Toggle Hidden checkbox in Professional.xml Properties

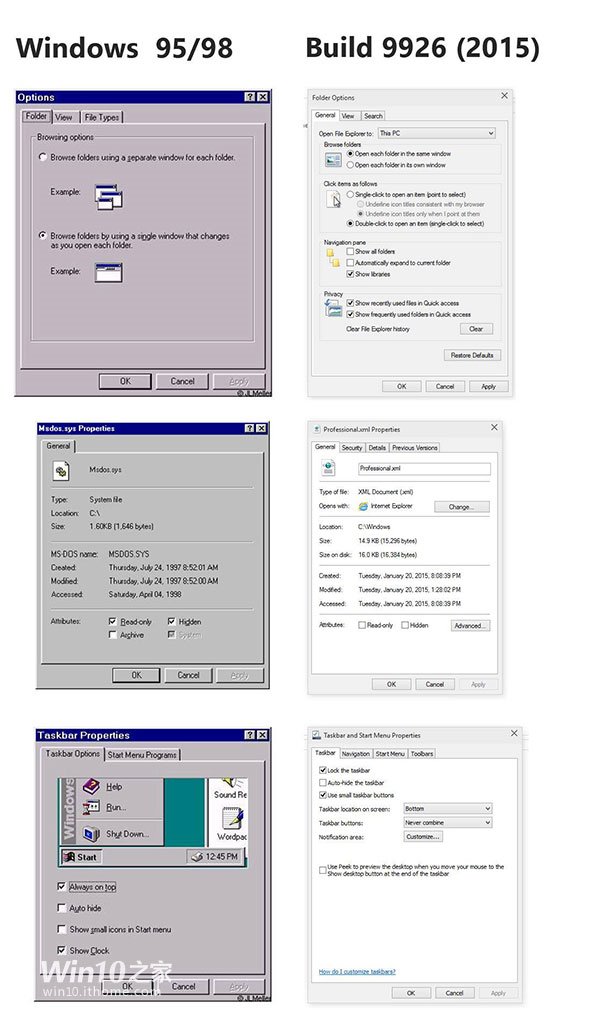pos(405,625)
